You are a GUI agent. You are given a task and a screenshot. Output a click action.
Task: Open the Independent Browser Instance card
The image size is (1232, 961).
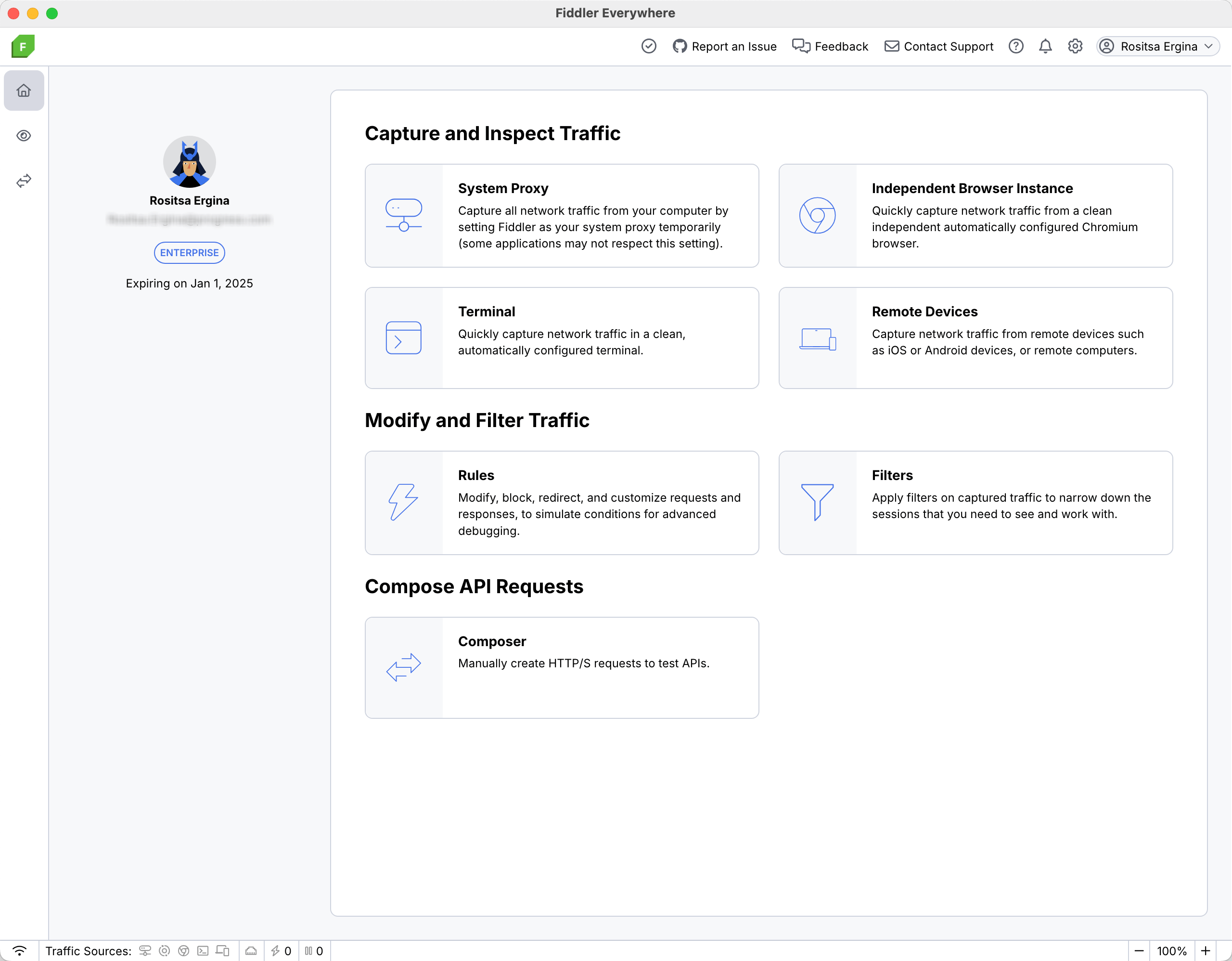pos(975,216)
